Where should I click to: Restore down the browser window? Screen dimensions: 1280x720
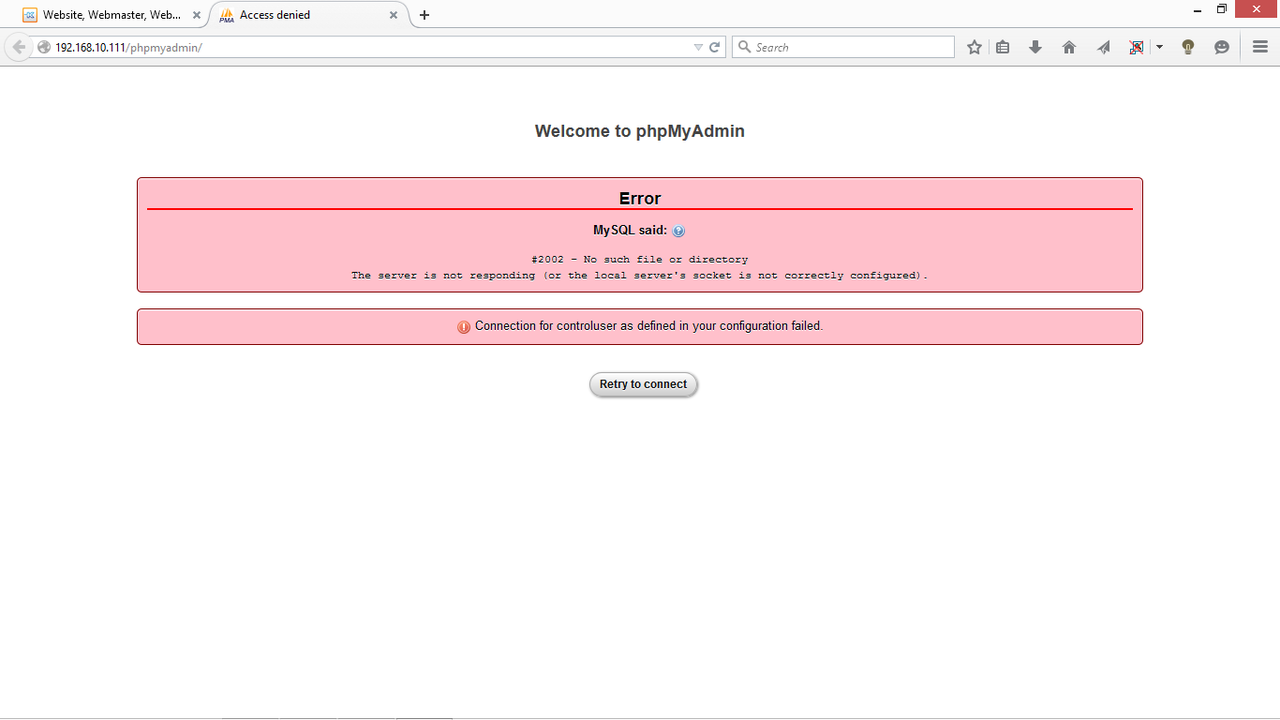1222,9
